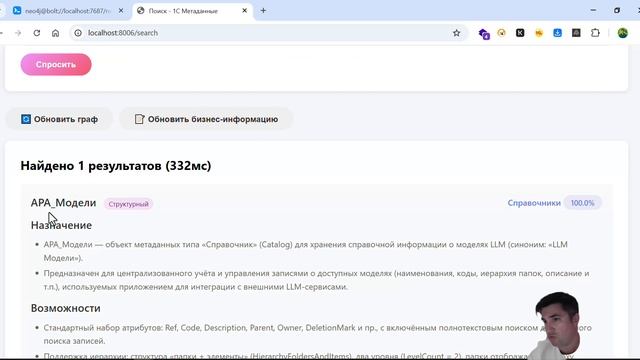
Task: Open the orange extension icon
Action: (539, 33)
